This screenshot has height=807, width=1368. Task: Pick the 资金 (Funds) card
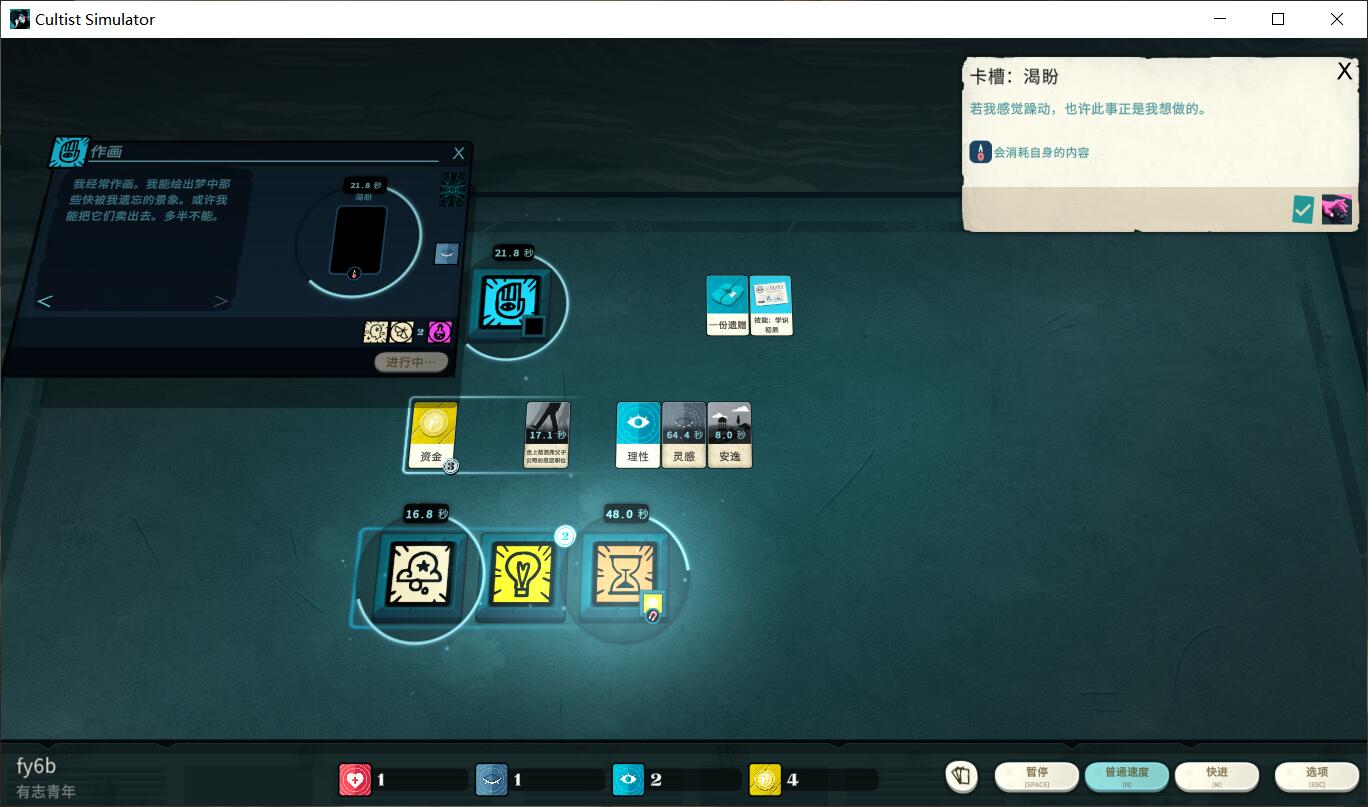point(433,435)
